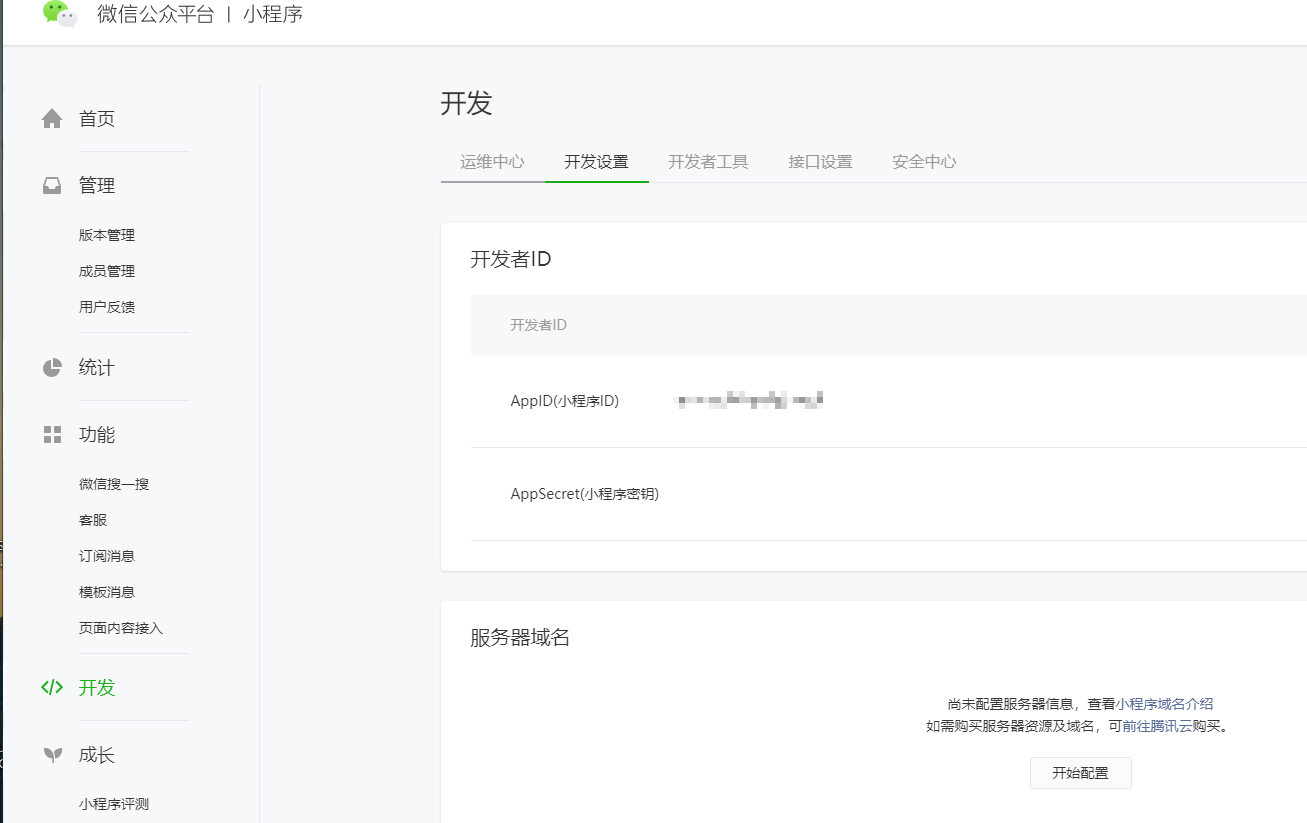Follow the 前往腾讯云 link

tap(1157, 726)
